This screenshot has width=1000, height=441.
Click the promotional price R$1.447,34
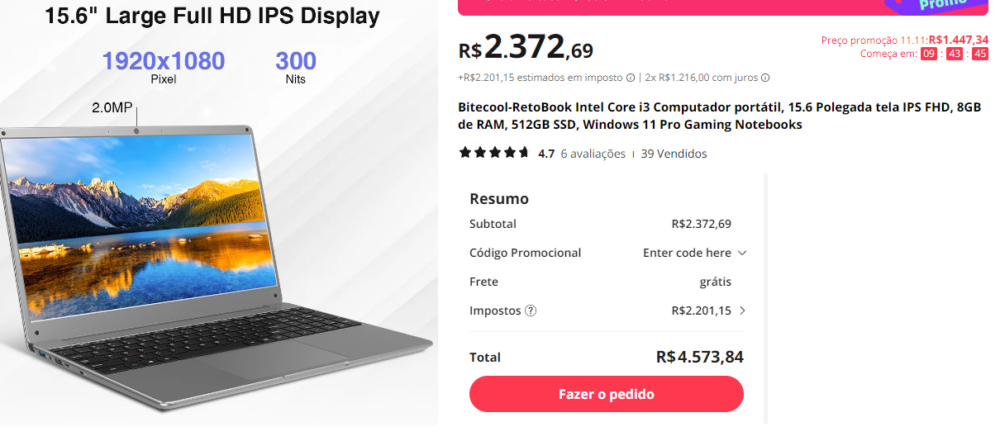(958, 40)
